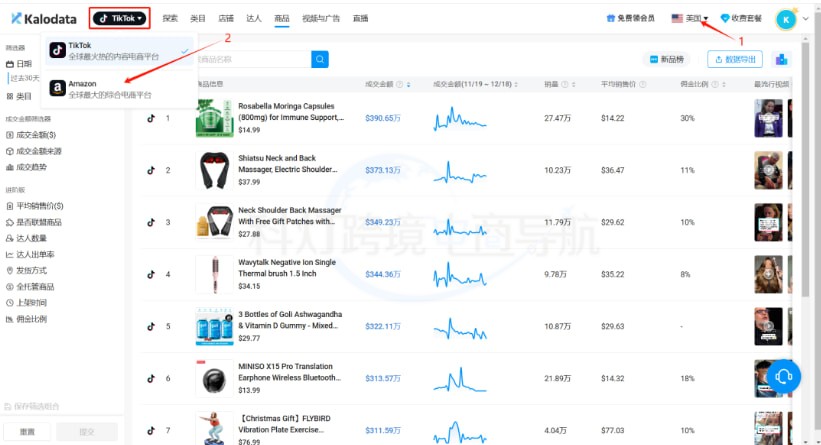
Task: Click the blue search magnifier button
Action: [320, 59]
